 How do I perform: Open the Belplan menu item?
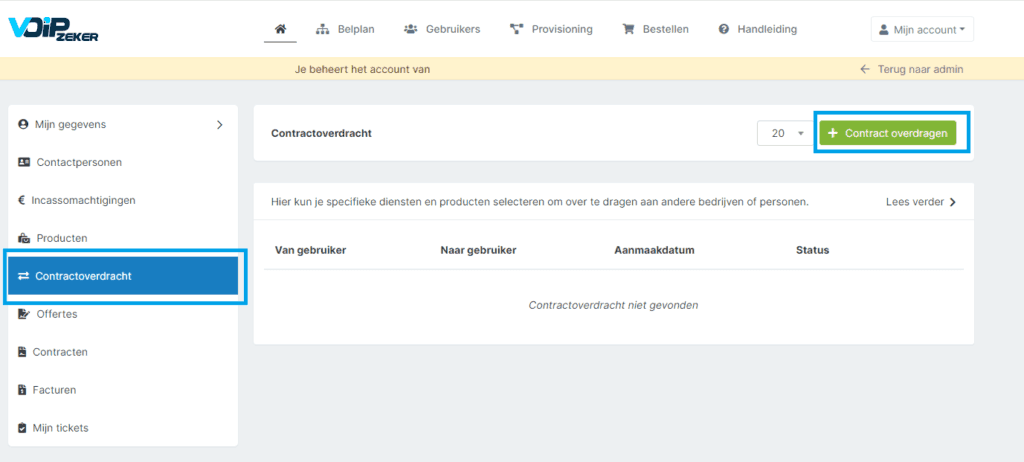[344, 29]
